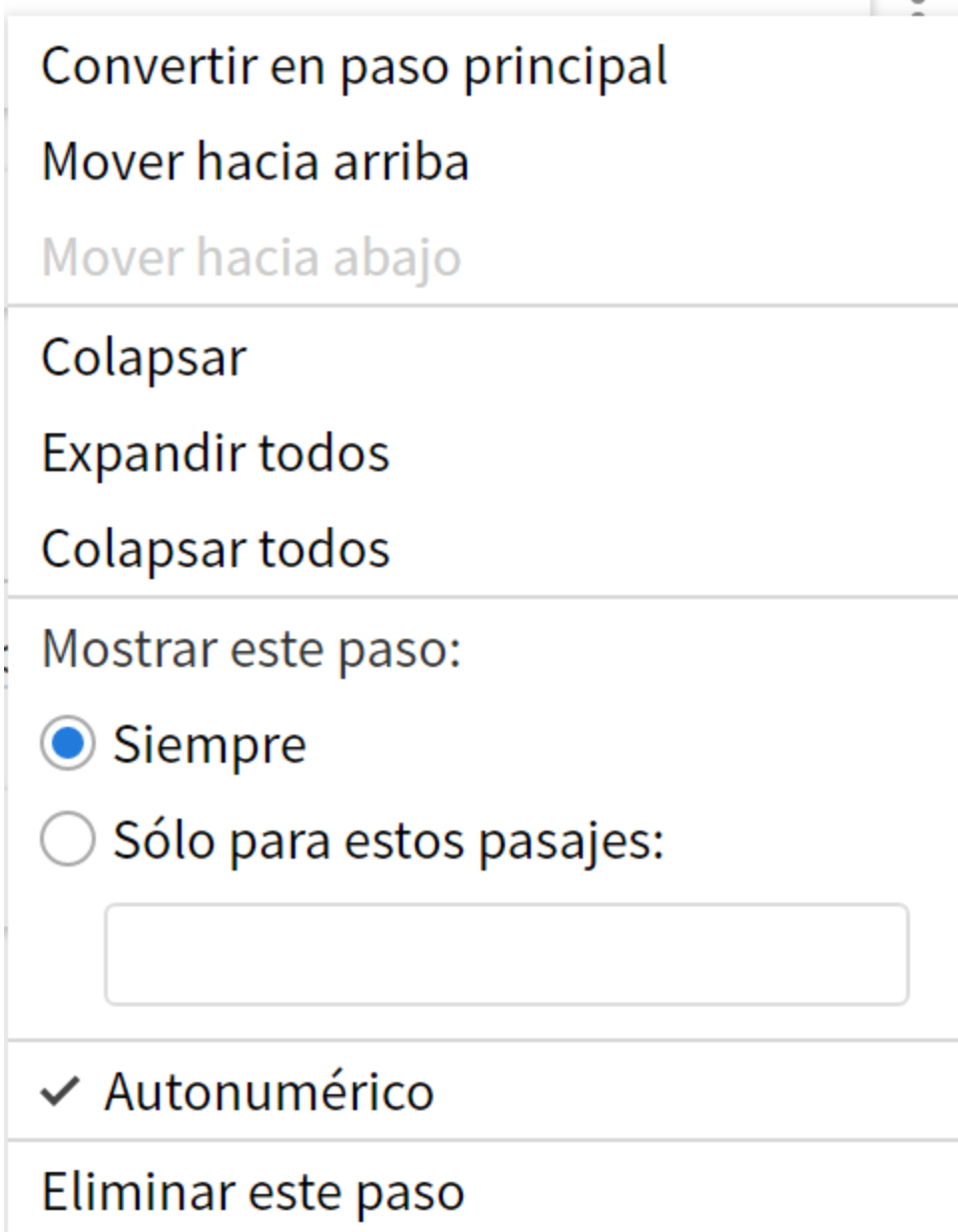Click the blue dot inside the Siempre radio

pyautogui.click(x=68, y=744)
